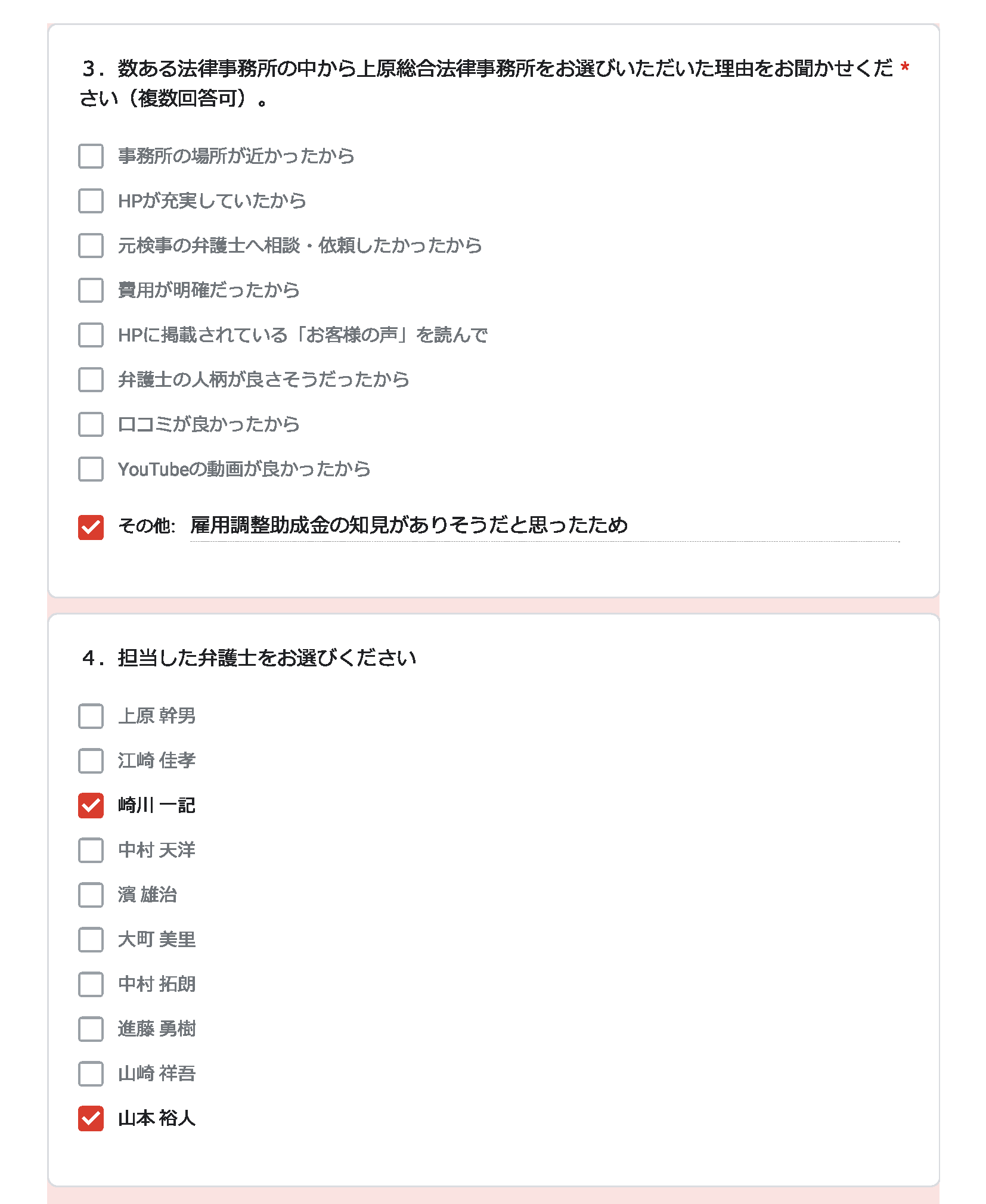Tick lawyer 中村 拓朗 checkbox
Viewport: 986px width, 1204px height.
[x=91, y=984]
